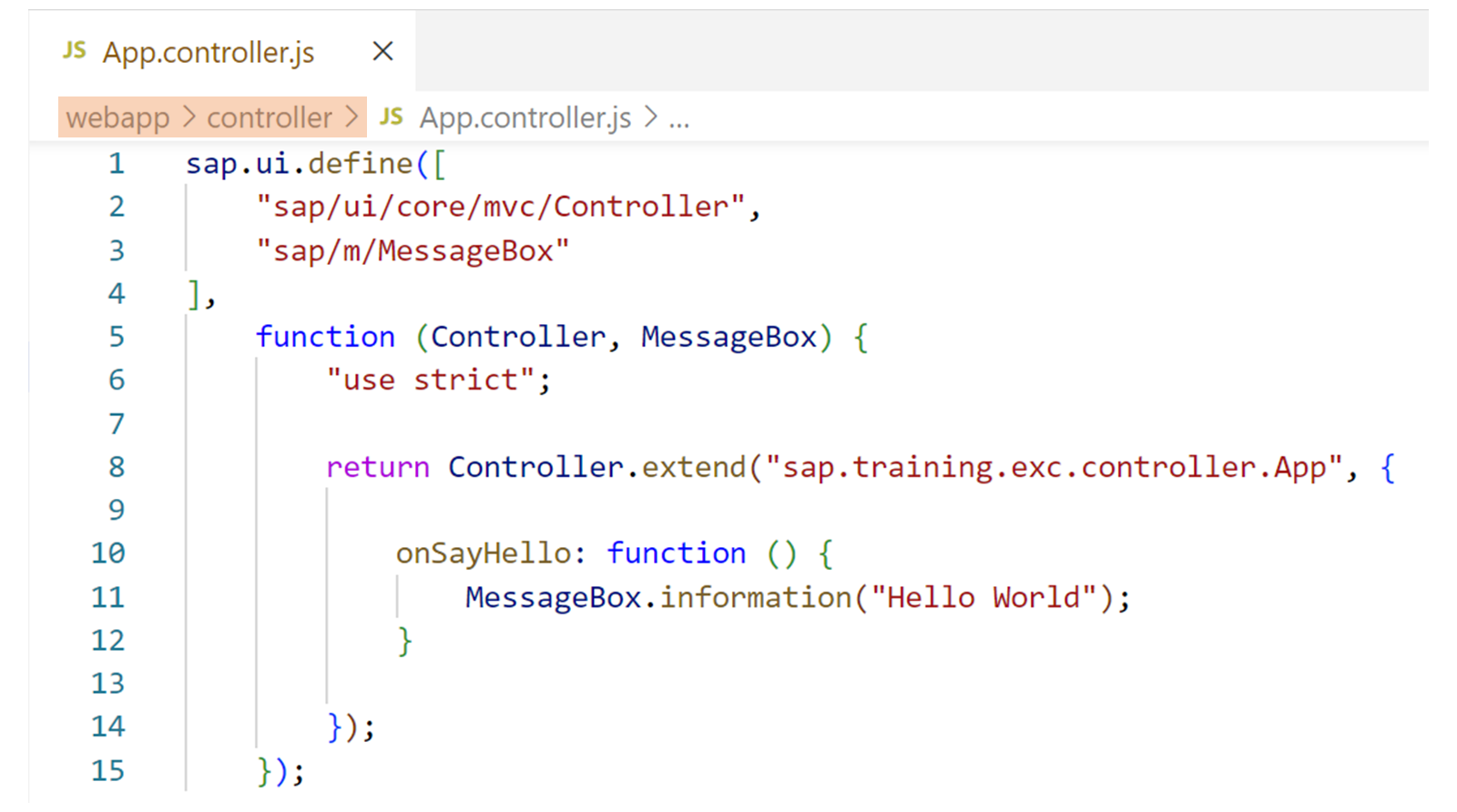
Task: Click the closing brace on line 12
Action: click(404, 641)
